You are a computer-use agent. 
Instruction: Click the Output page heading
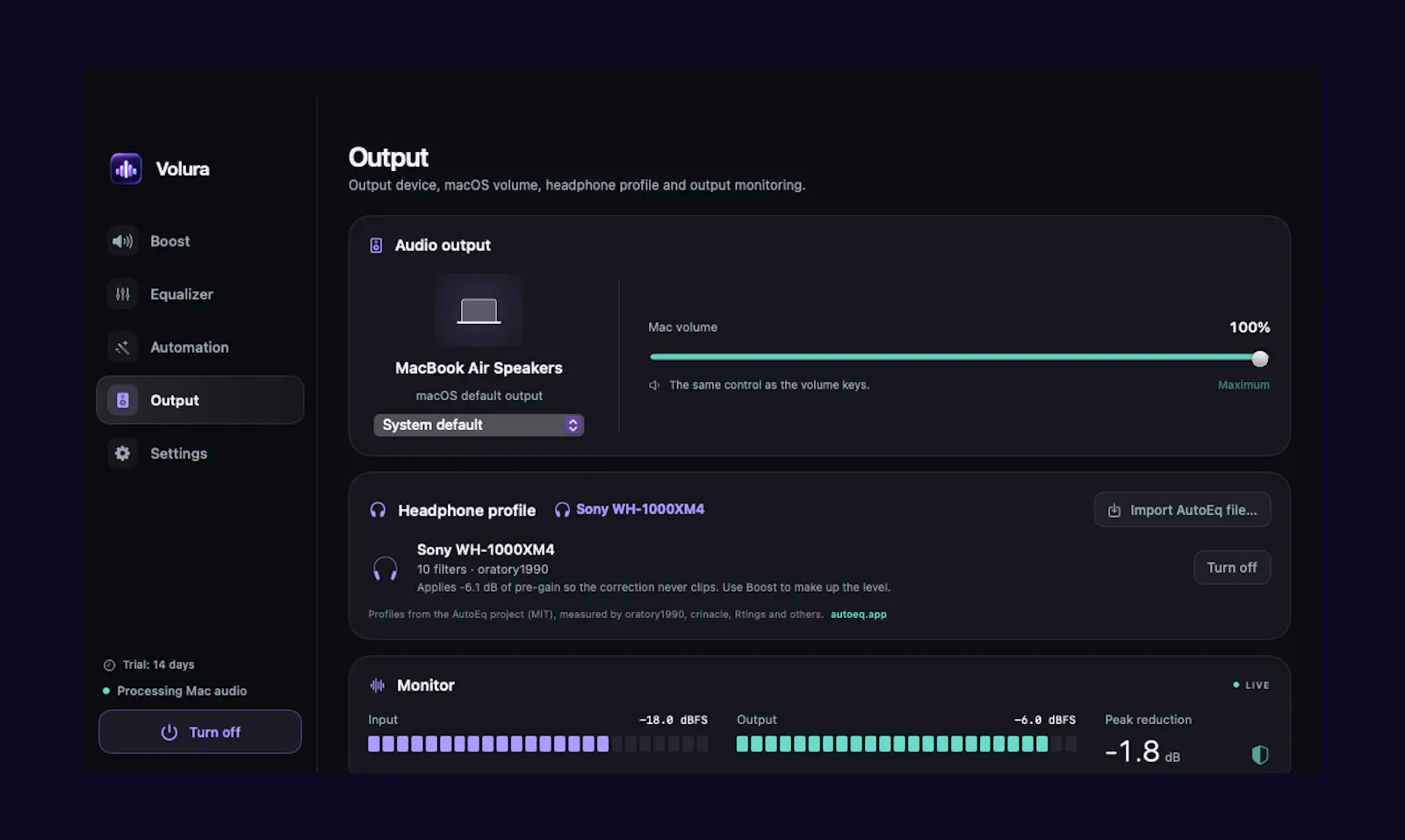388,158
